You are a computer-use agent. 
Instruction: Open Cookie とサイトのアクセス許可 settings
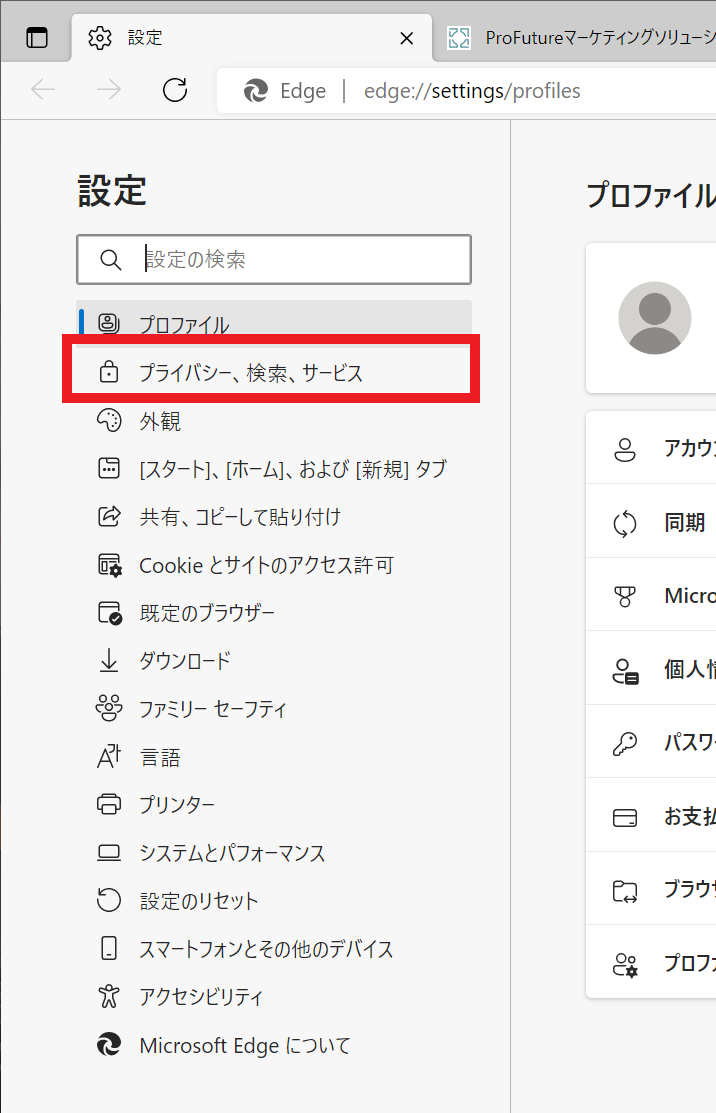(x=274, y=565)
